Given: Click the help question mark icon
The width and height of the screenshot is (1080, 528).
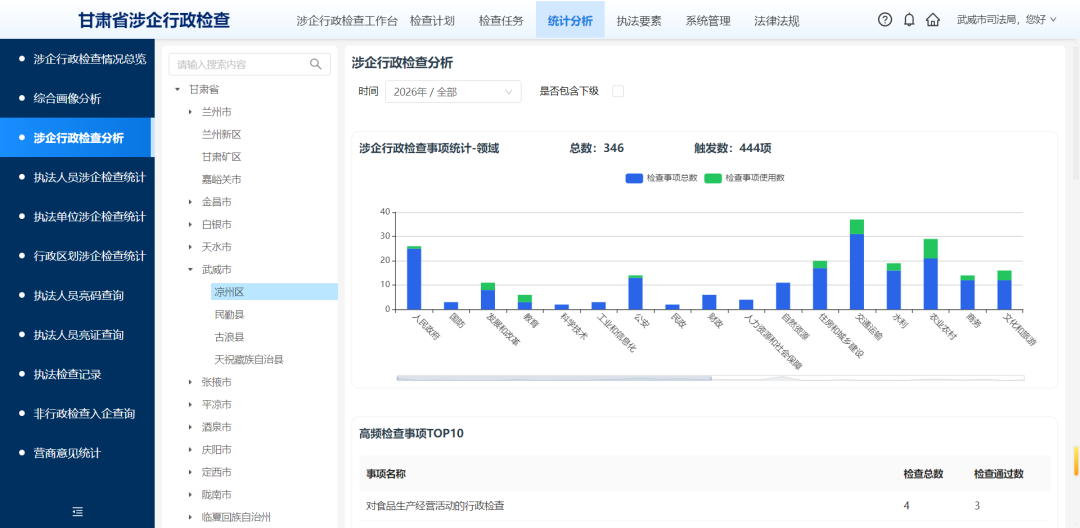Looking at the screenshot, I should tap(885, 20).
